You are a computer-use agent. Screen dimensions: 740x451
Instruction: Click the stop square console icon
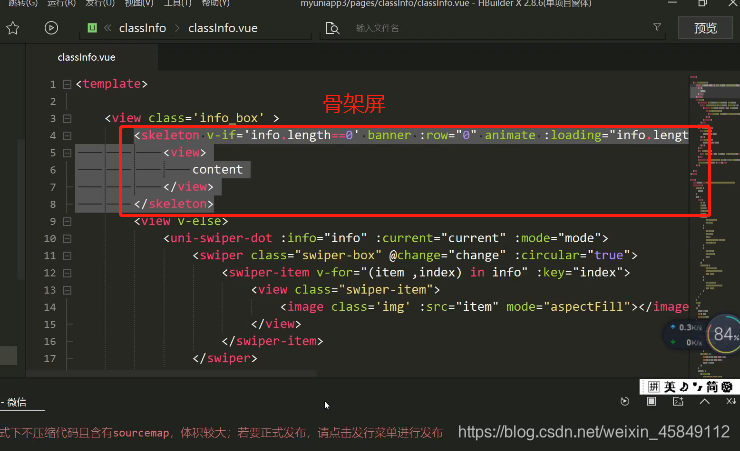[x=651, y=401]
